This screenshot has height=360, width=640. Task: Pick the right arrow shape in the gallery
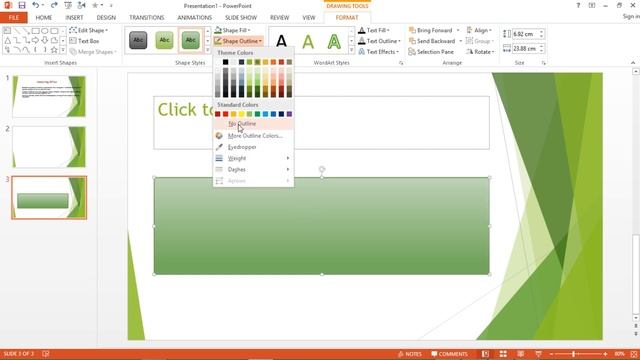coord(36,40)
